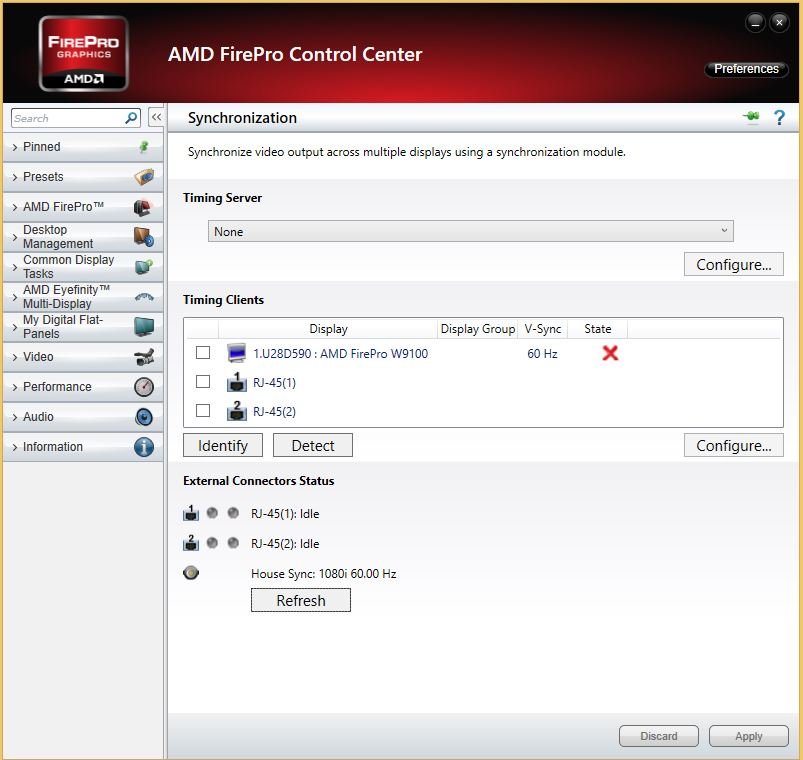Check the U28D590 AMD FirePro W9100 checkbox
Image resolution: width=803 pixels, height=760 pixels.
(203, 352)
